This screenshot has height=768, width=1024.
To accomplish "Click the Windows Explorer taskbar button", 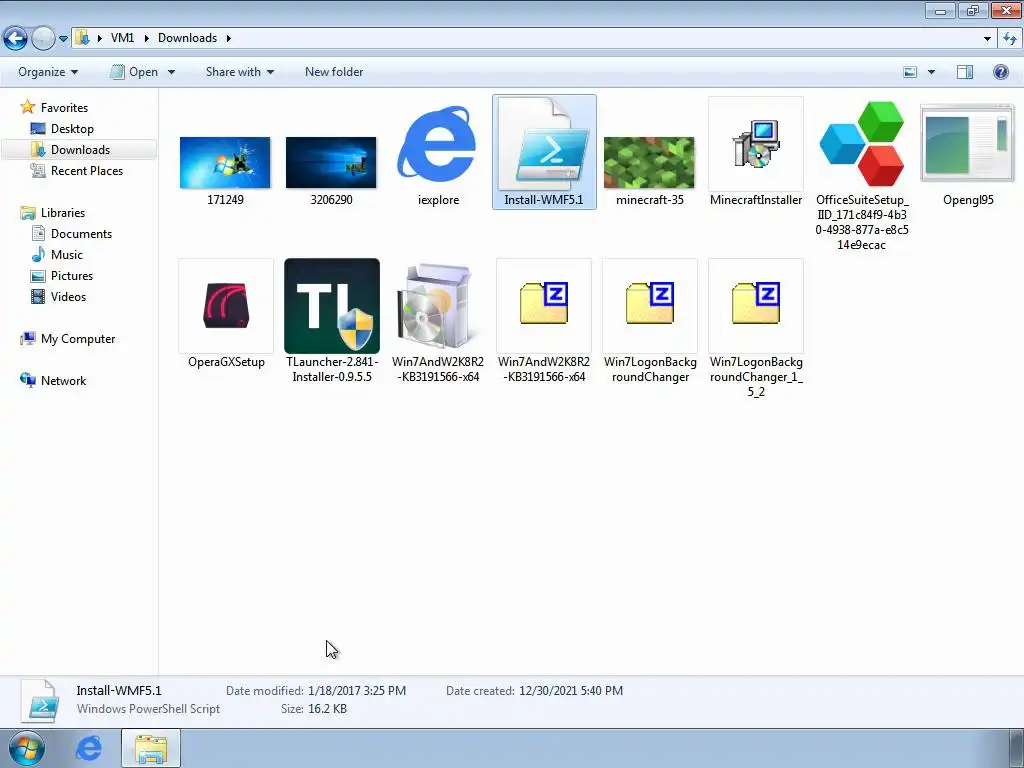I will tap(151, 748).
